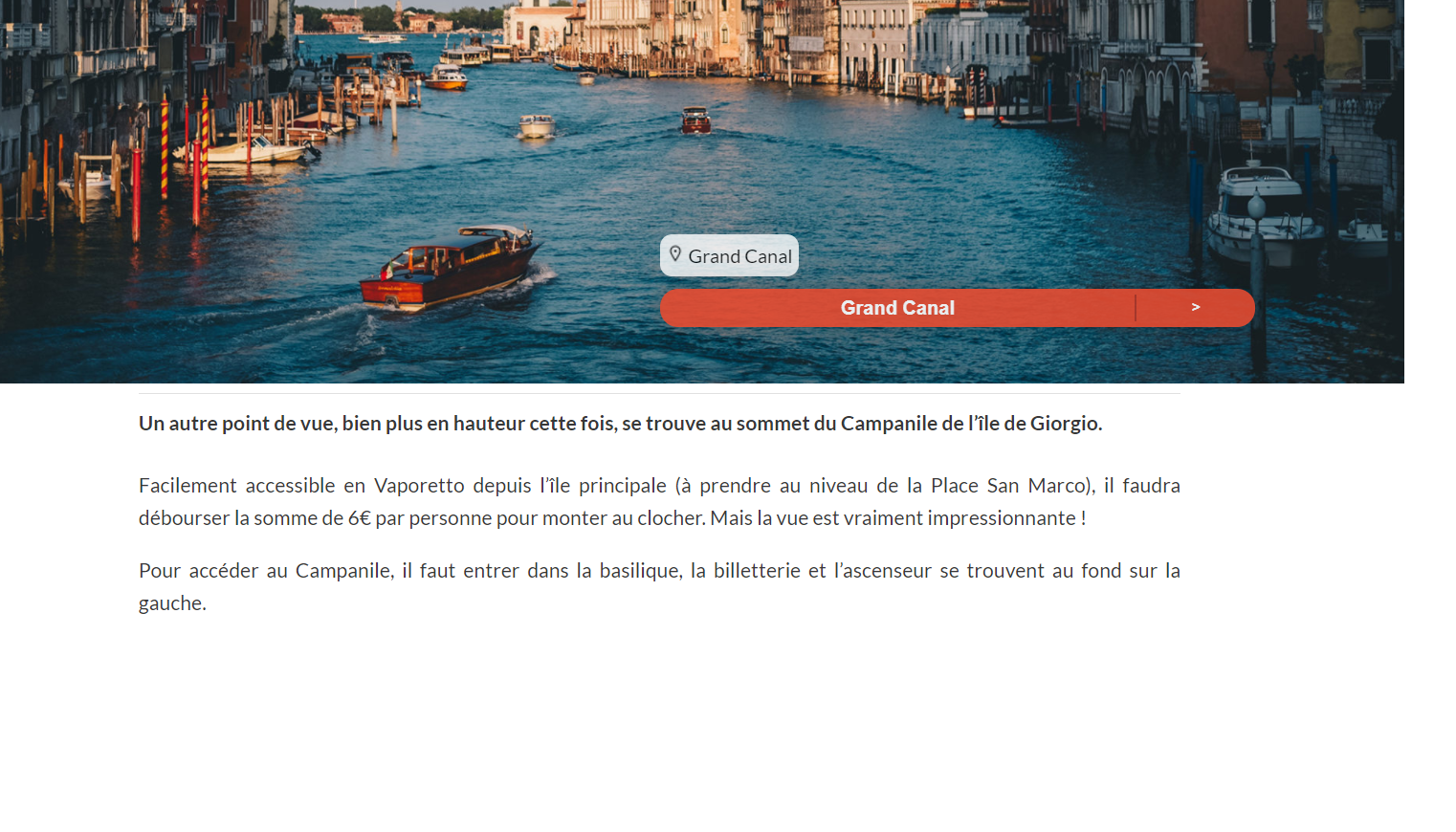Click the arrow chevron on the red button
The width and height of the screenshot is (1456, 832).
[1196, 307]
